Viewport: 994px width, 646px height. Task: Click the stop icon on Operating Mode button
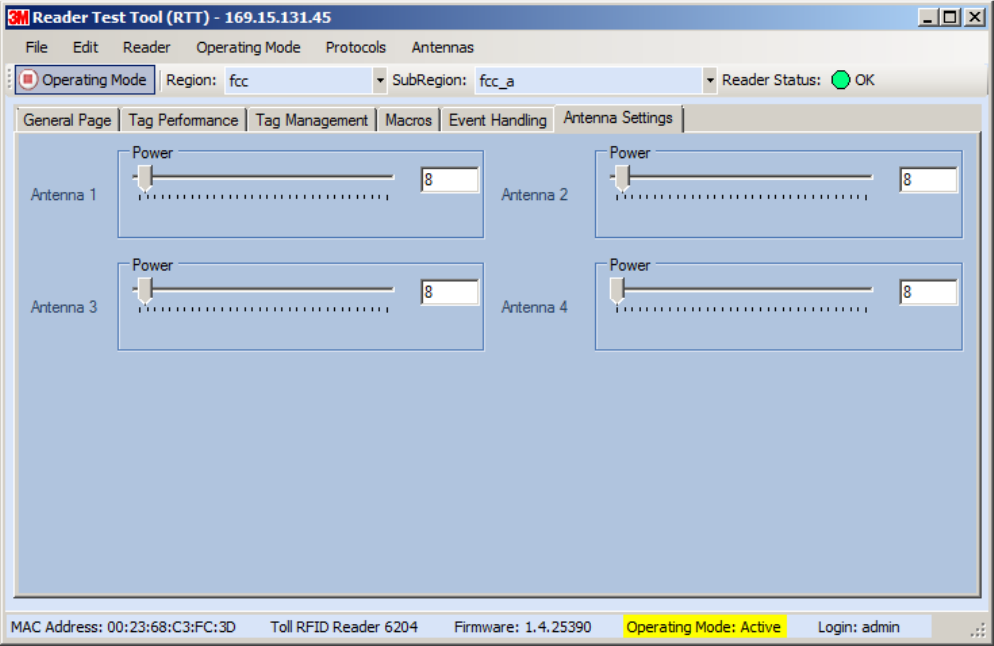tap(28, 80)
